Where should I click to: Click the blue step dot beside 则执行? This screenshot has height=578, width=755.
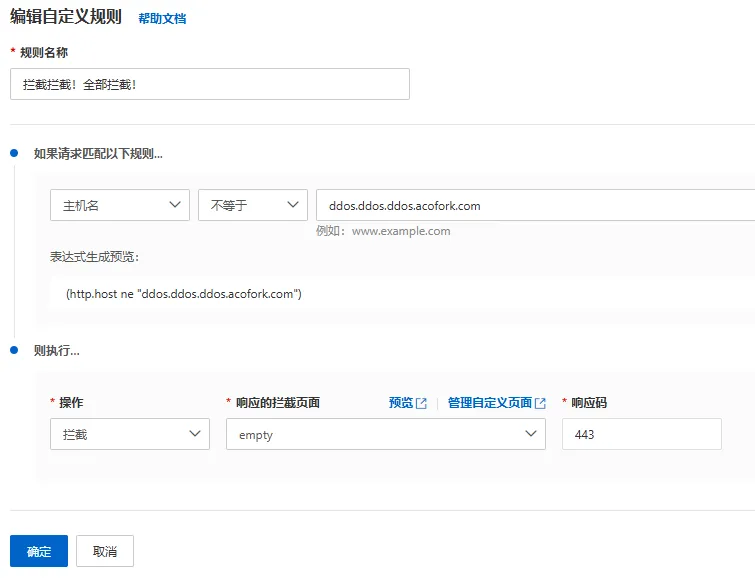[x=14, y=350]
